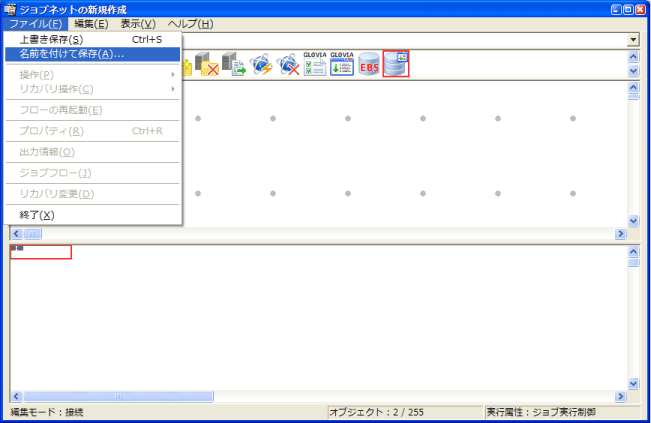Image resolution: width=651 pixels, height=423 pixels.
Task: Click inside the top combo box field
Action: click(405, 40)
